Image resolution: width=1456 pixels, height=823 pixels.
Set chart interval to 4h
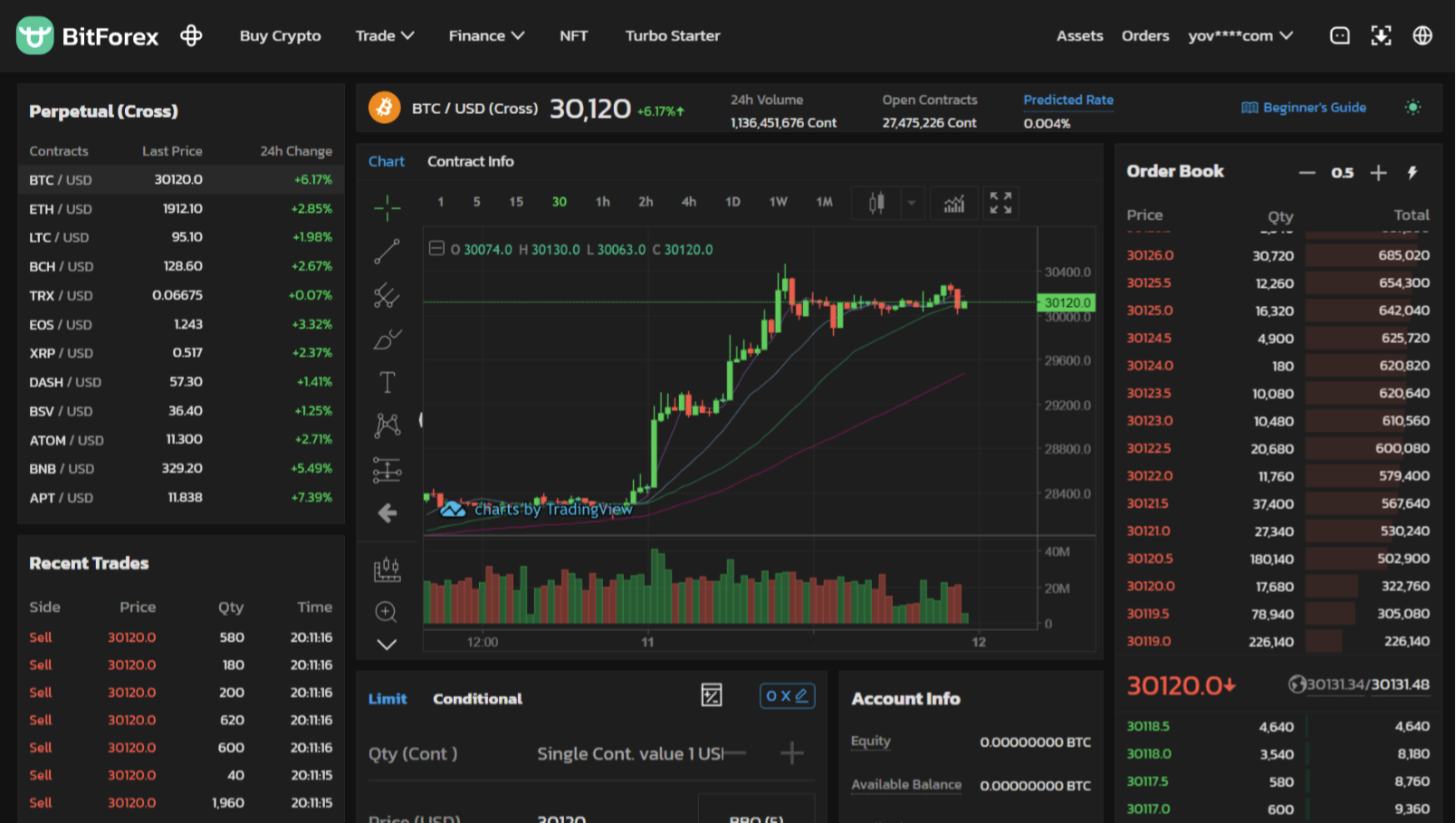689,202
